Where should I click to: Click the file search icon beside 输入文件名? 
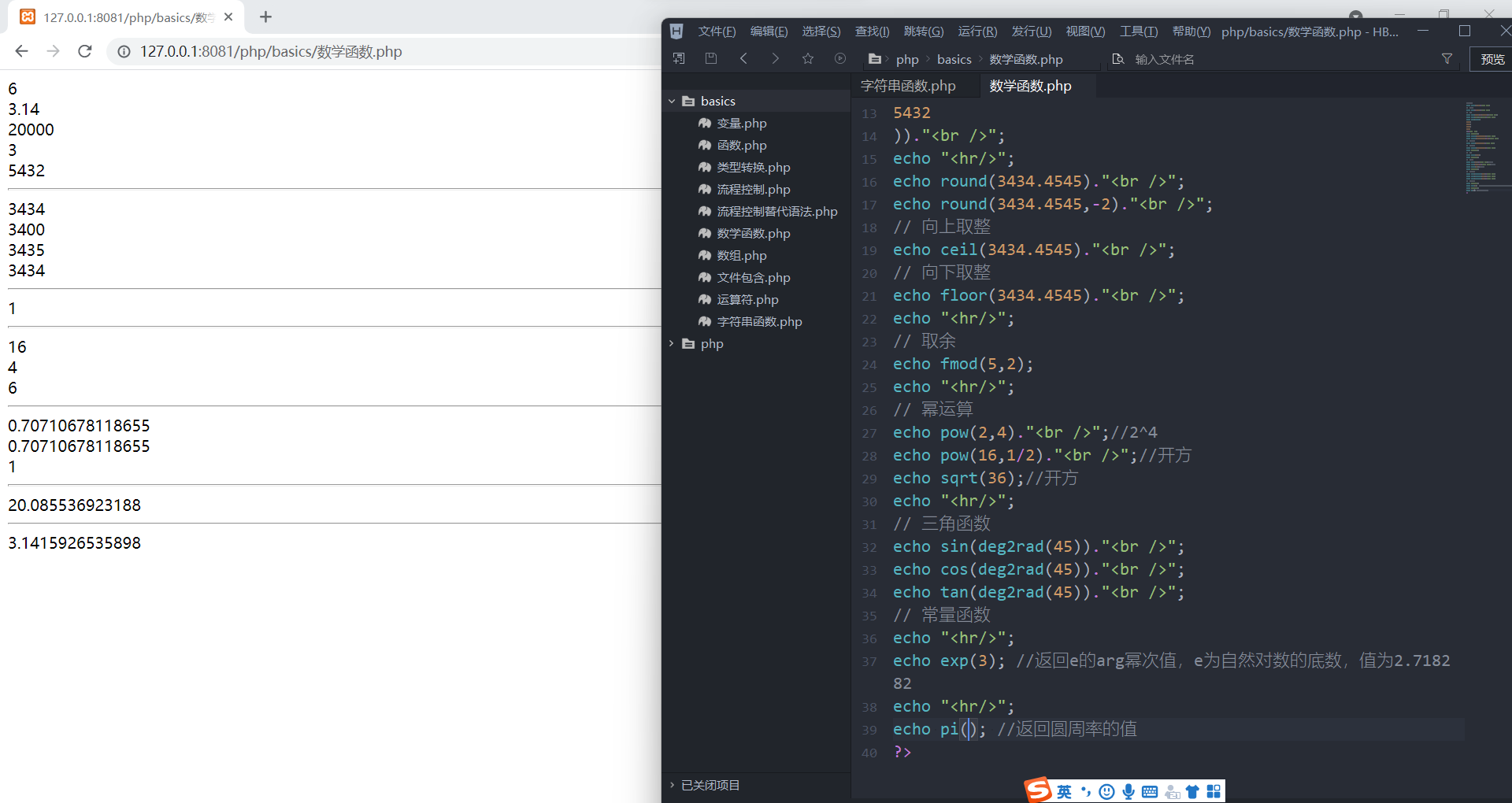click(x=1118, y=59)
